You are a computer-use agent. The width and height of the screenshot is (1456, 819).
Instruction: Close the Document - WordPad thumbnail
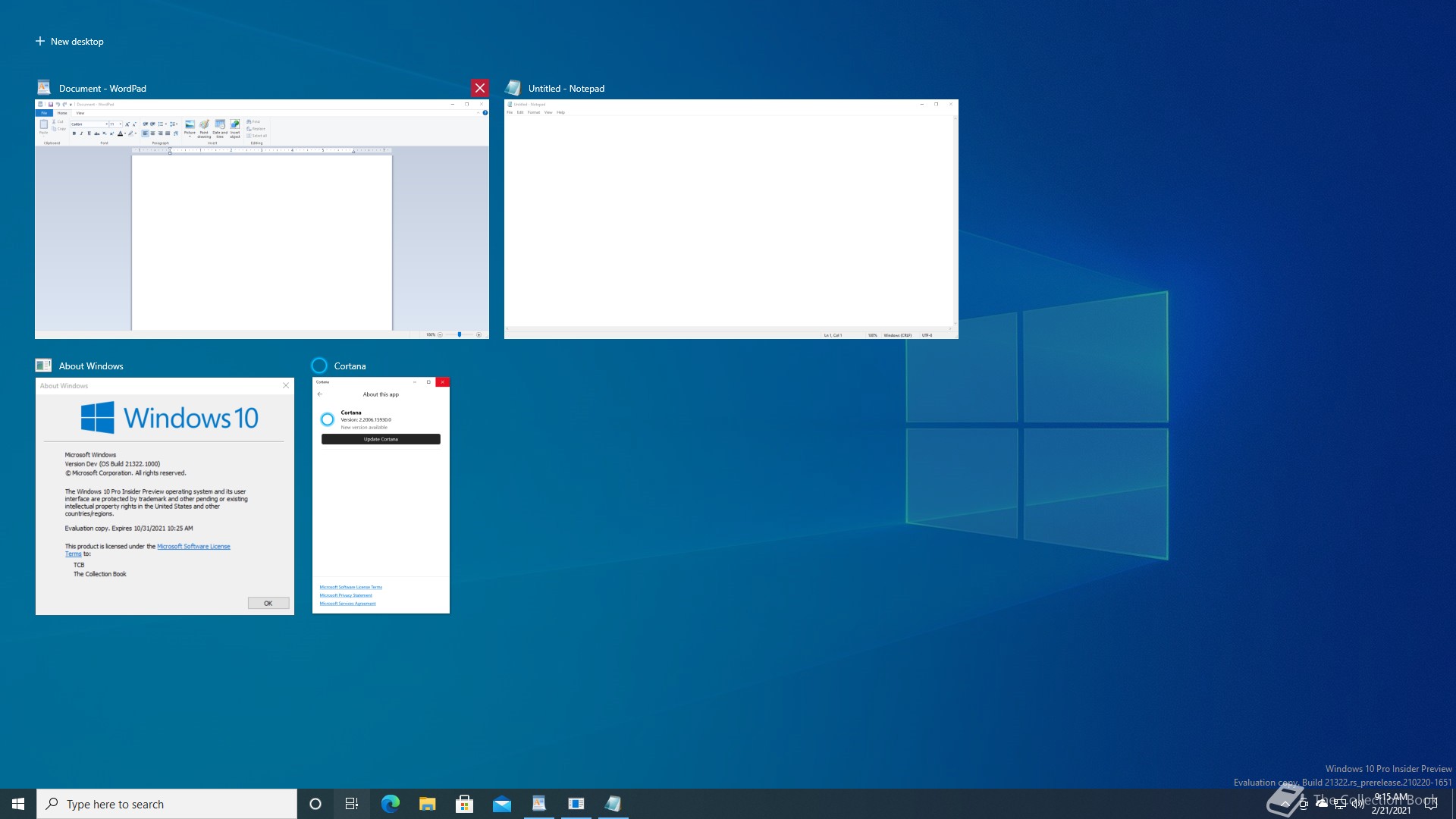click(x=479, y=88)
